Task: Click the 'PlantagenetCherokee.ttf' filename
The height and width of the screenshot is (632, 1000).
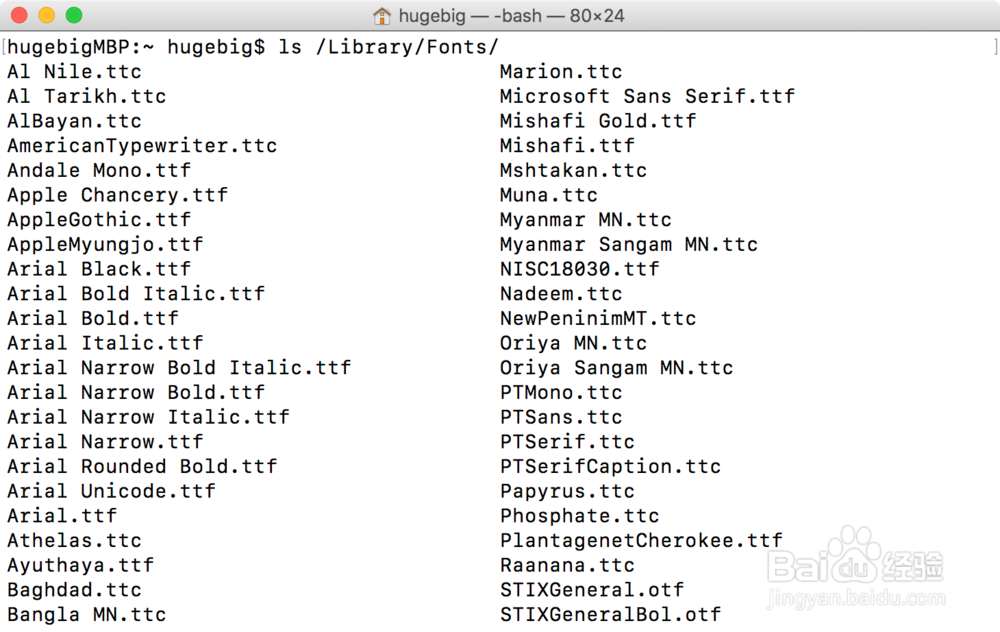Action: click(x=641, y=540)
